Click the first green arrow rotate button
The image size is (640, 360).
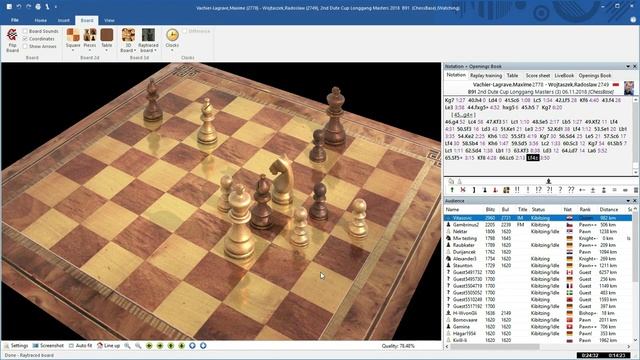point(149,346)
